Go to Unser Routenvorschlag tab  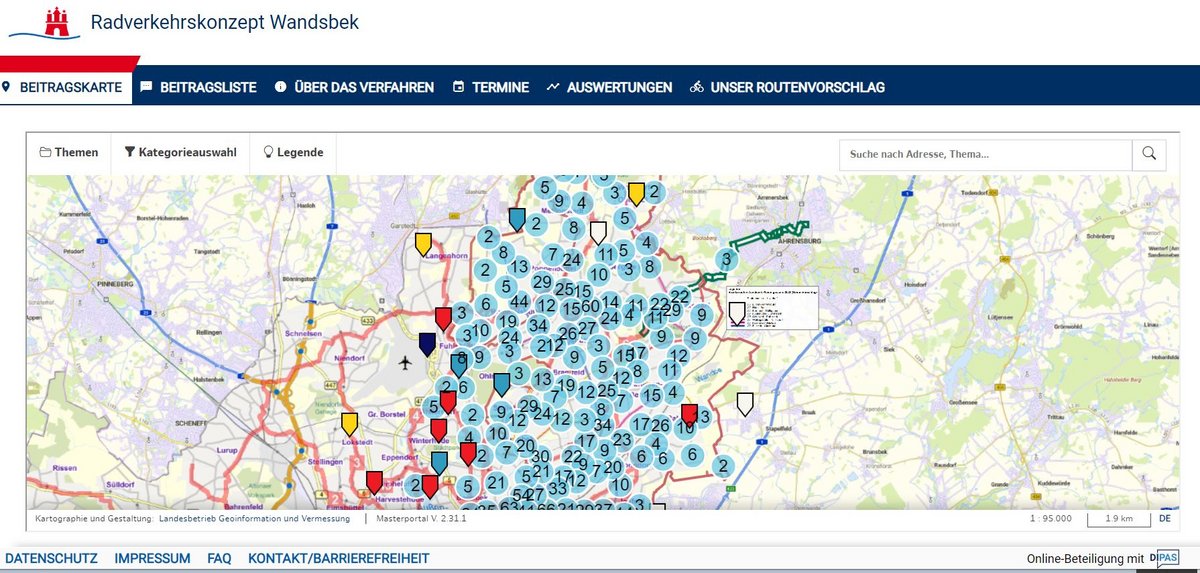coord(787,87)
